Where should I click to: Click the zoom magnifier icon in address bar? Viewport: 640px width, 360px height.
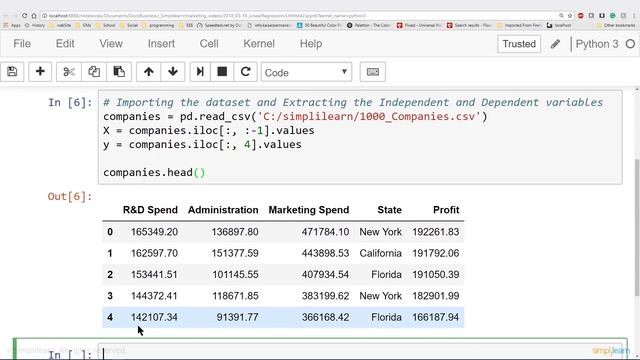[x=561, y=16]
